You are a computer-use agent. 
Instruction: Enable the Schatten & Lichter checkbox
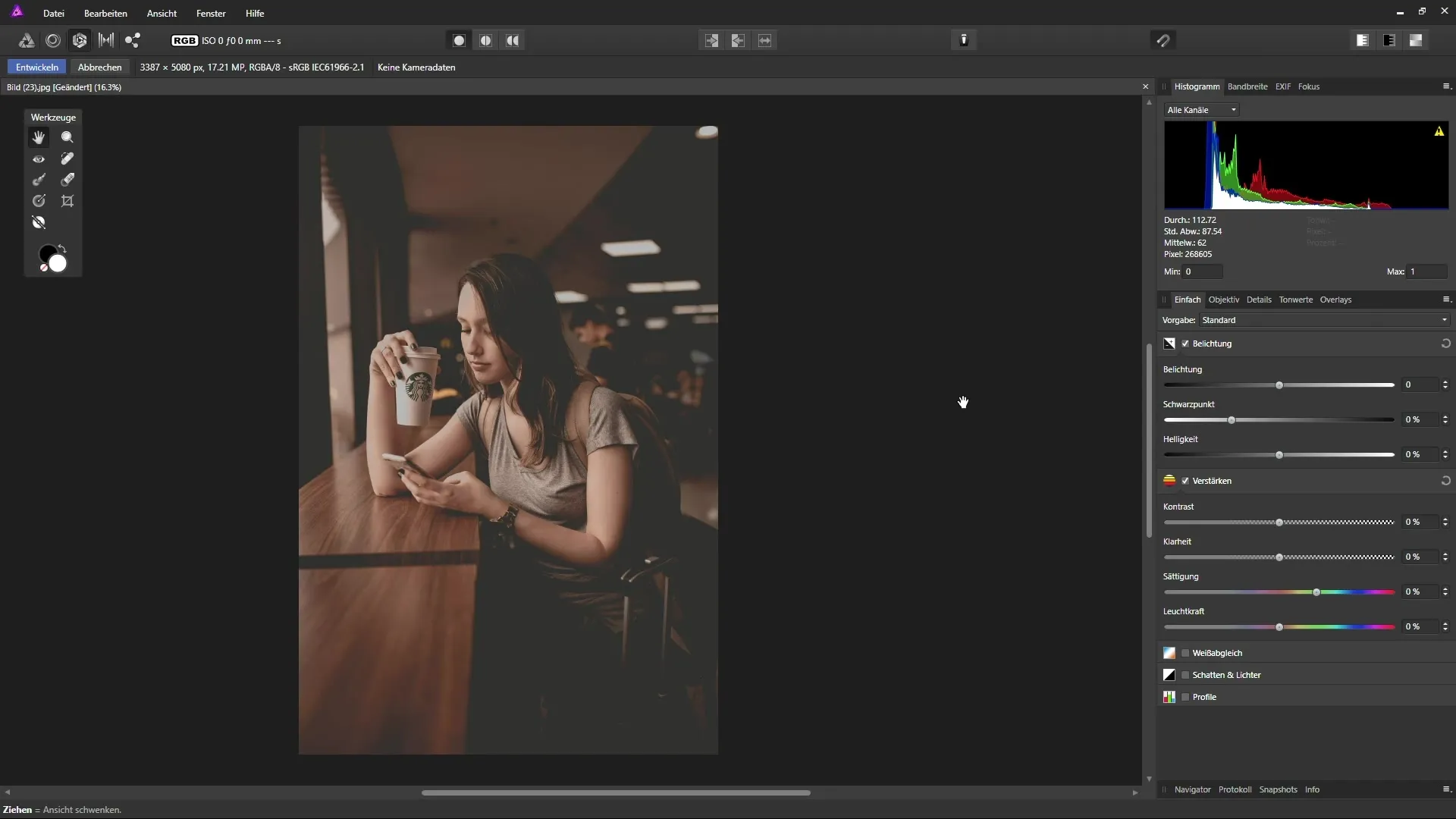(x=1185, y=675)
